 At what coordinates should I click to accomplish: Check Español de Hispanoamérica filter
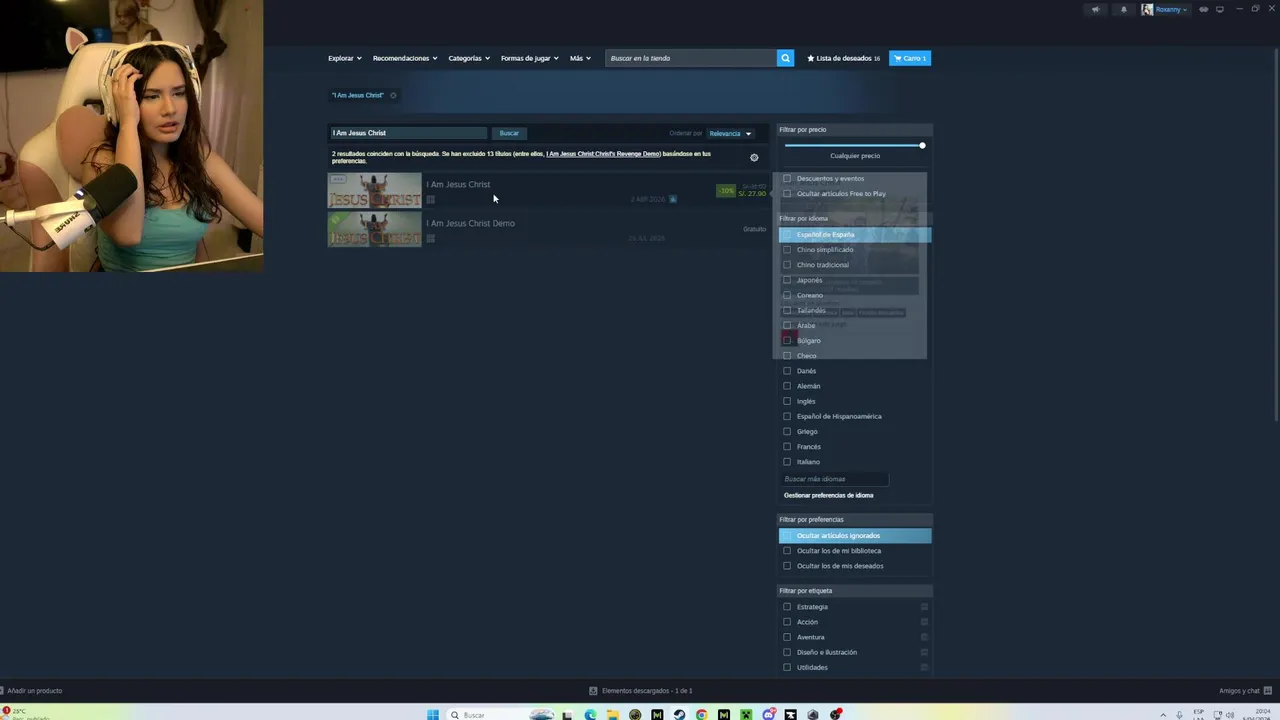(787, 416)
